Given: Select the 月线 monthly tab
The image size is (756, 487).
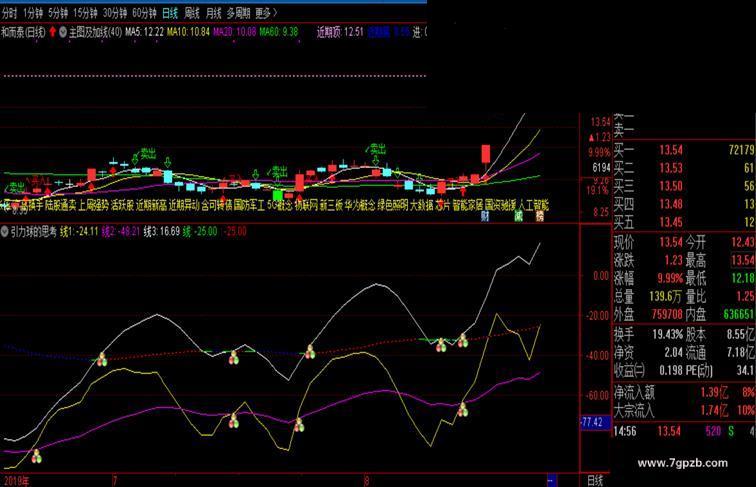Looking at the screenshot, I should click(213, 14).
